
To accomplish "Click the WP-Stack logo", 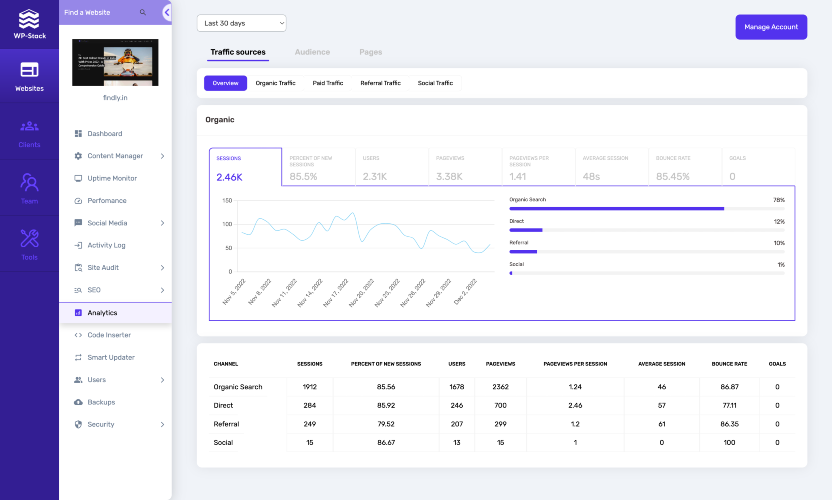I will pyautogui.click(x=29, y=24).
